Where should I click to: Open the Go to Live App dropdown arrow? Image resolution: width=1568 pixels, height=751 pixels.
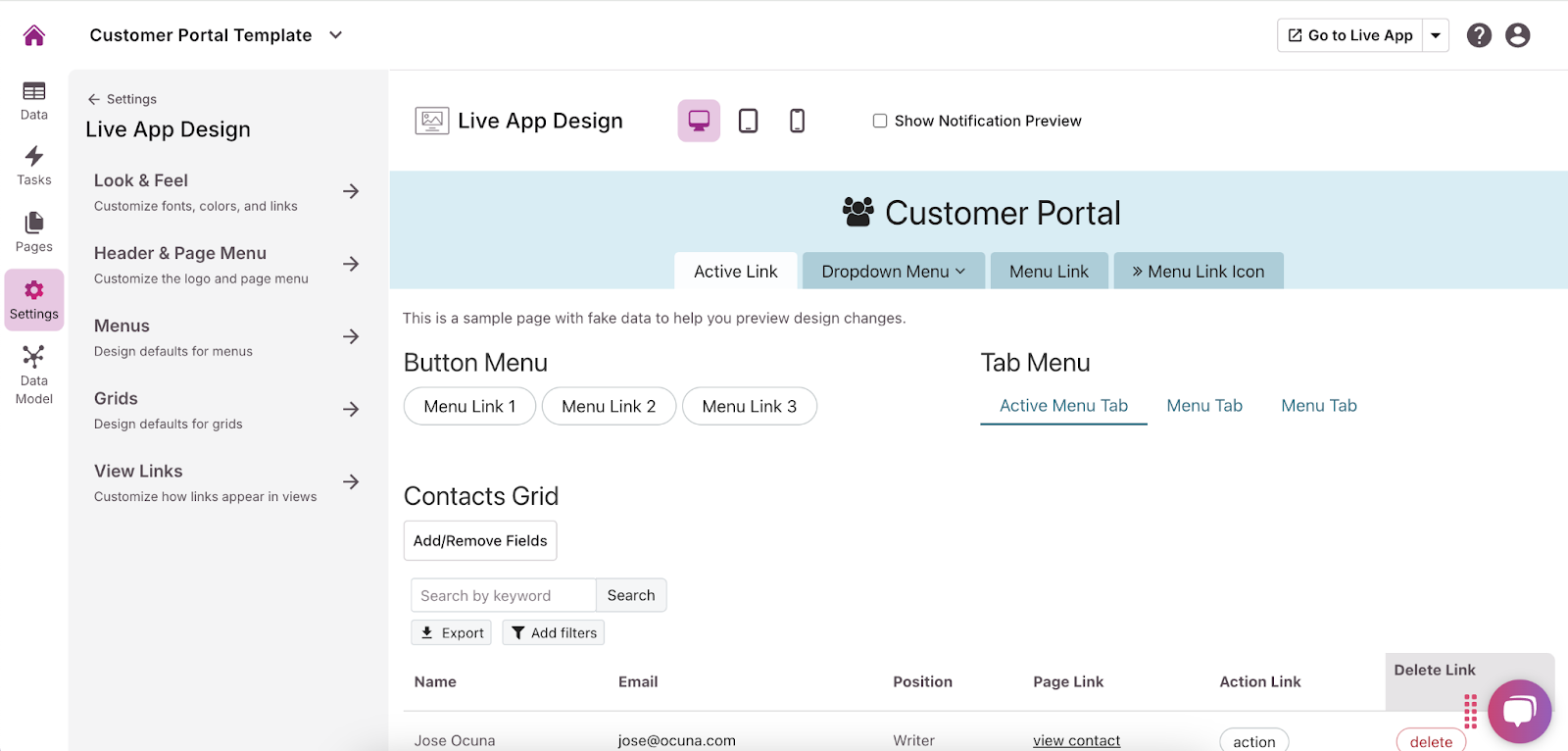coord(1436,35)
